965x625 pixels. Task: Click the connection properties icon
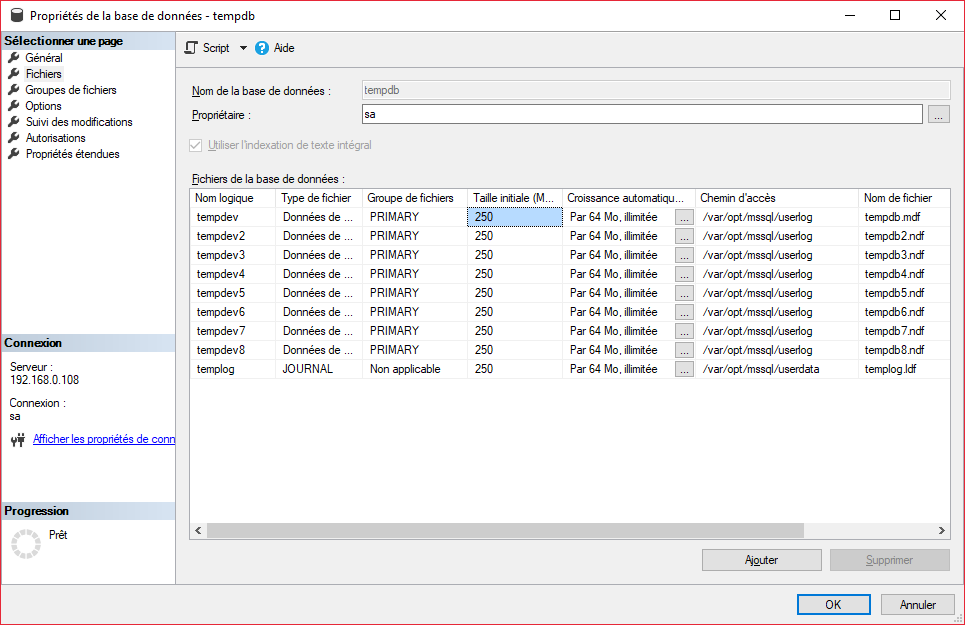coord(17,439)
